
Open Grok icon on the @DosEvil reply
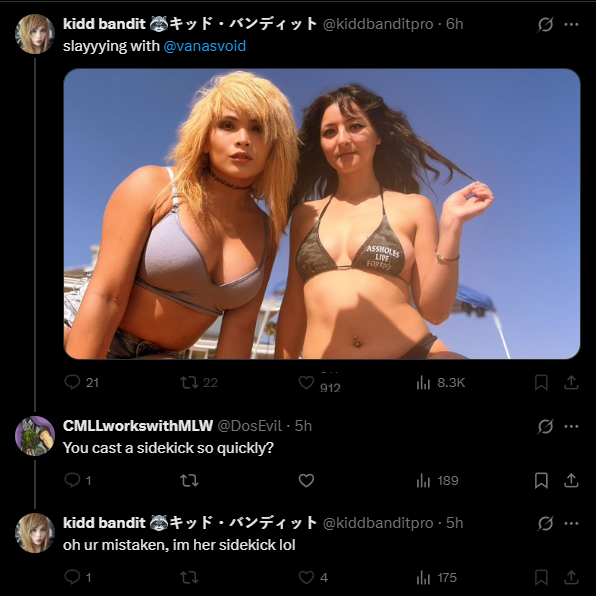[545, 426]
